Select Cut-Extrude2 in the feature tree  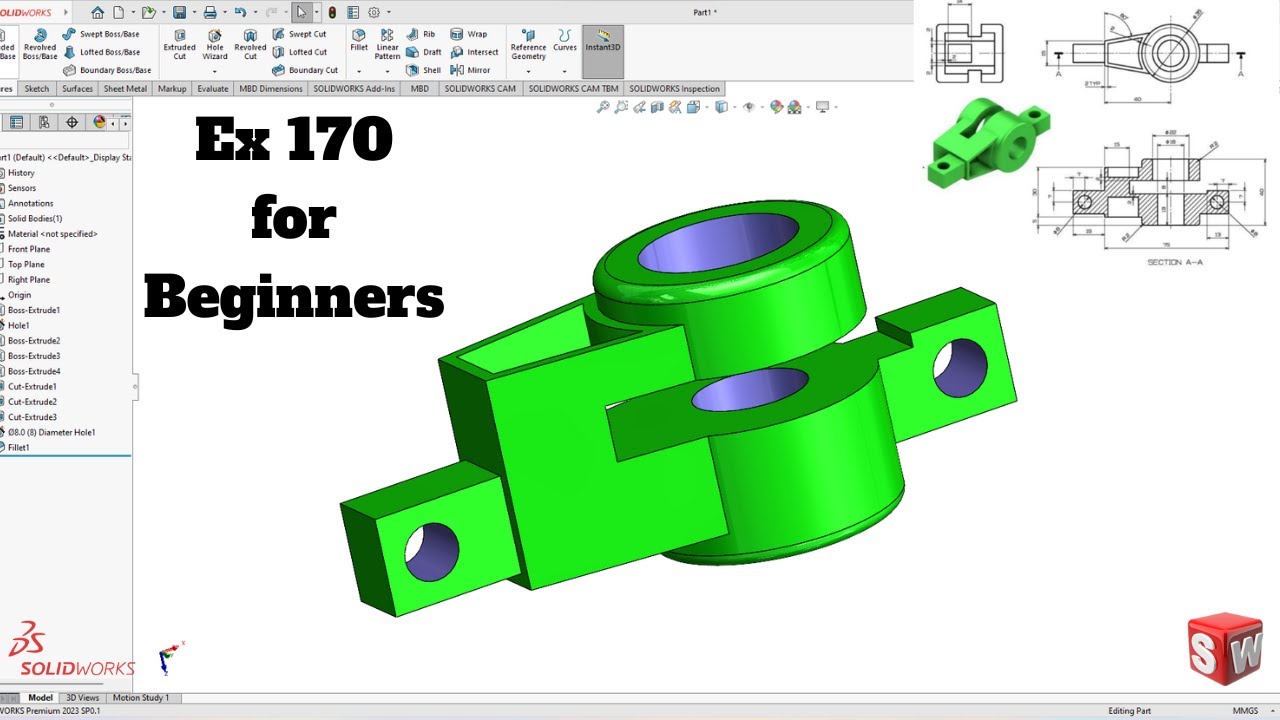click(x=32, y=402)
